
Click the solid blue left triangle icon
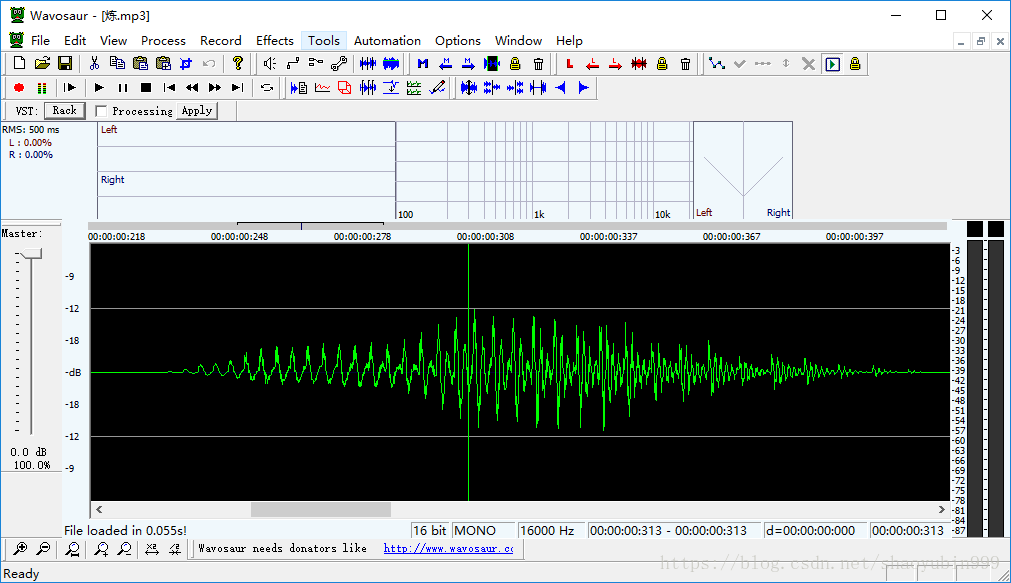pos(561,88)
